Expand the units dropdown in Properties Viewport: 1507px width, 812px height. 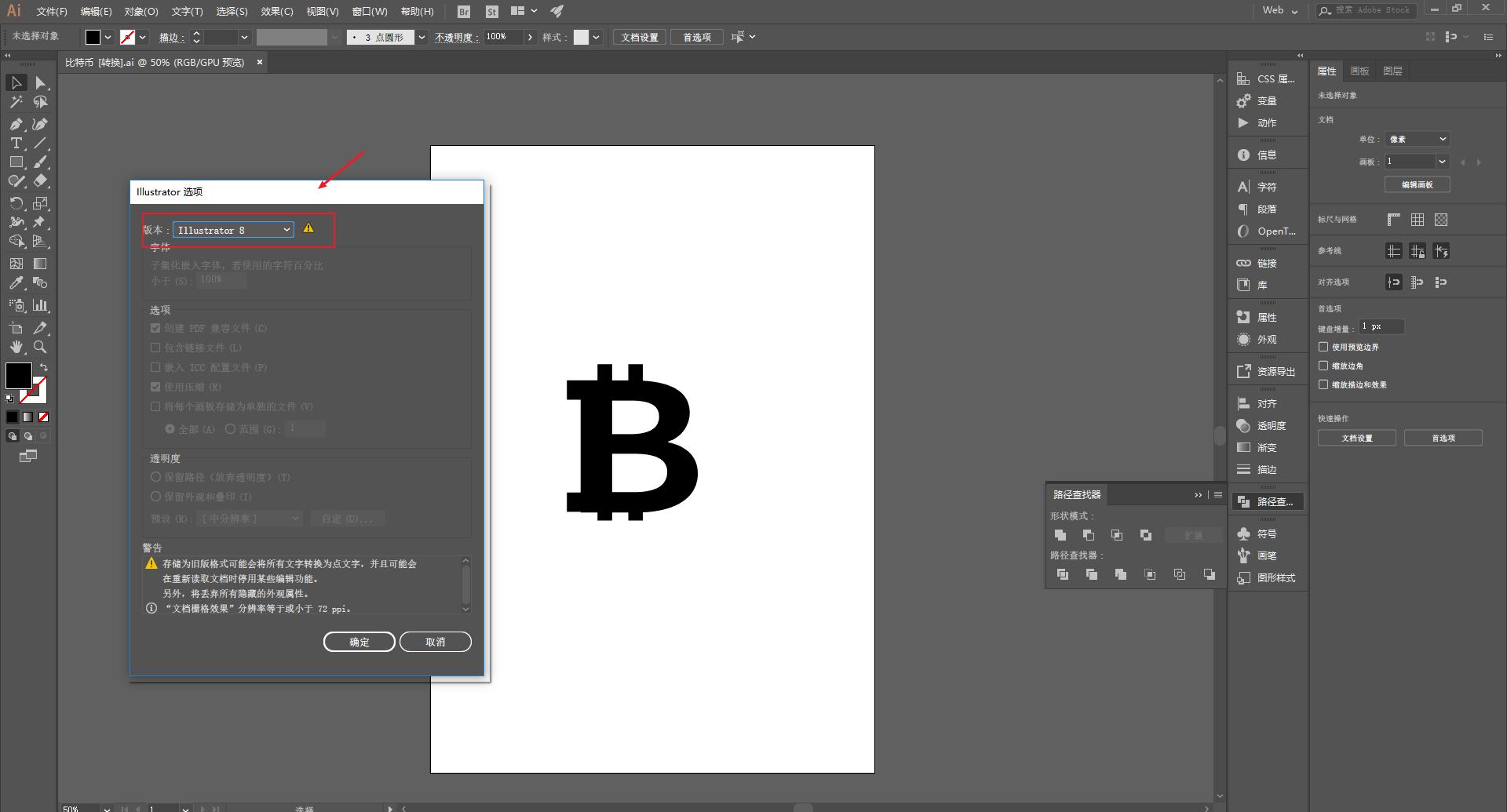1417,139
